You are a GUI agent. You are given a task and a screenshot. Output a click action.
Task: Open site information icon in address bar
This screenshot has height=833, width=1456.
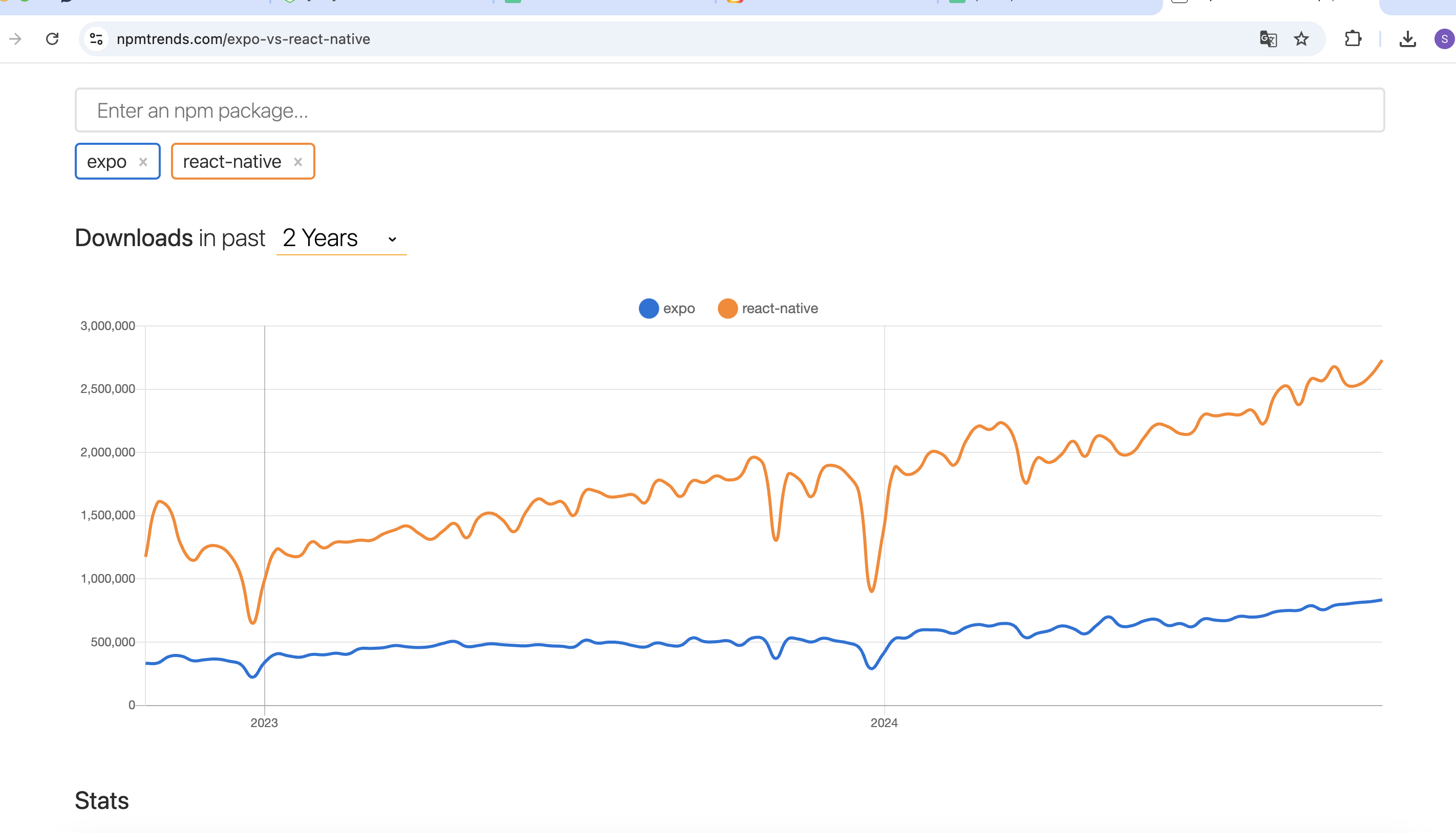pos(96,39)
